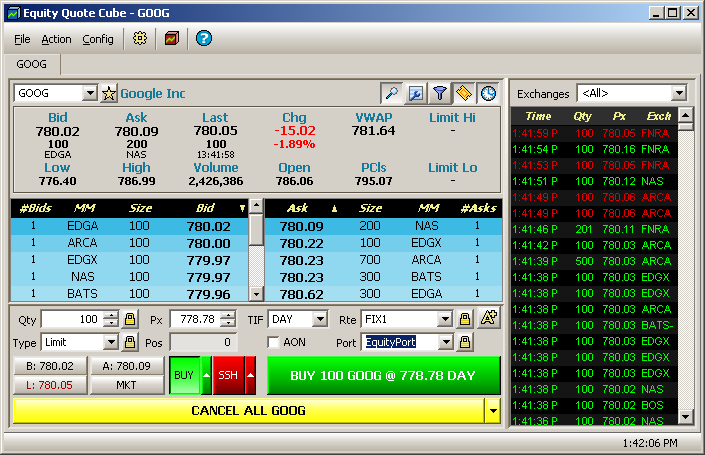This screenshot has width=705, height=455.
Task: Click the Qty input field
Action: (72, 319)
